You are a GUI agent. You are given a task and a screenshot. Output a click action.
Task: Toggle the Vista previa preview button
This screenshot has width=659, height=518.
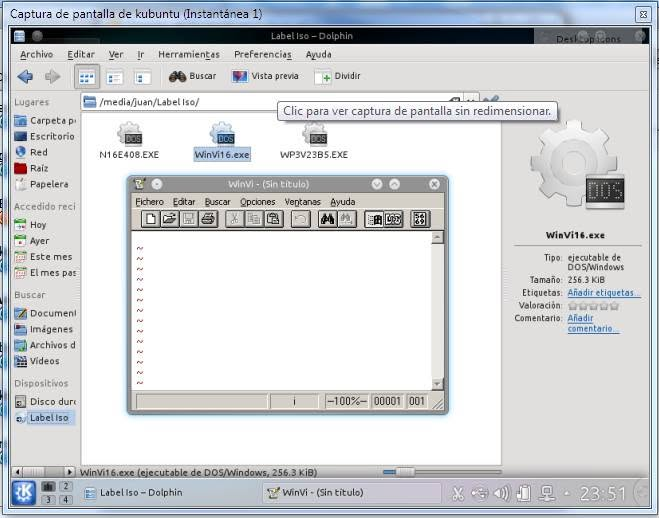pyautogui.click(x=265, y=76)
